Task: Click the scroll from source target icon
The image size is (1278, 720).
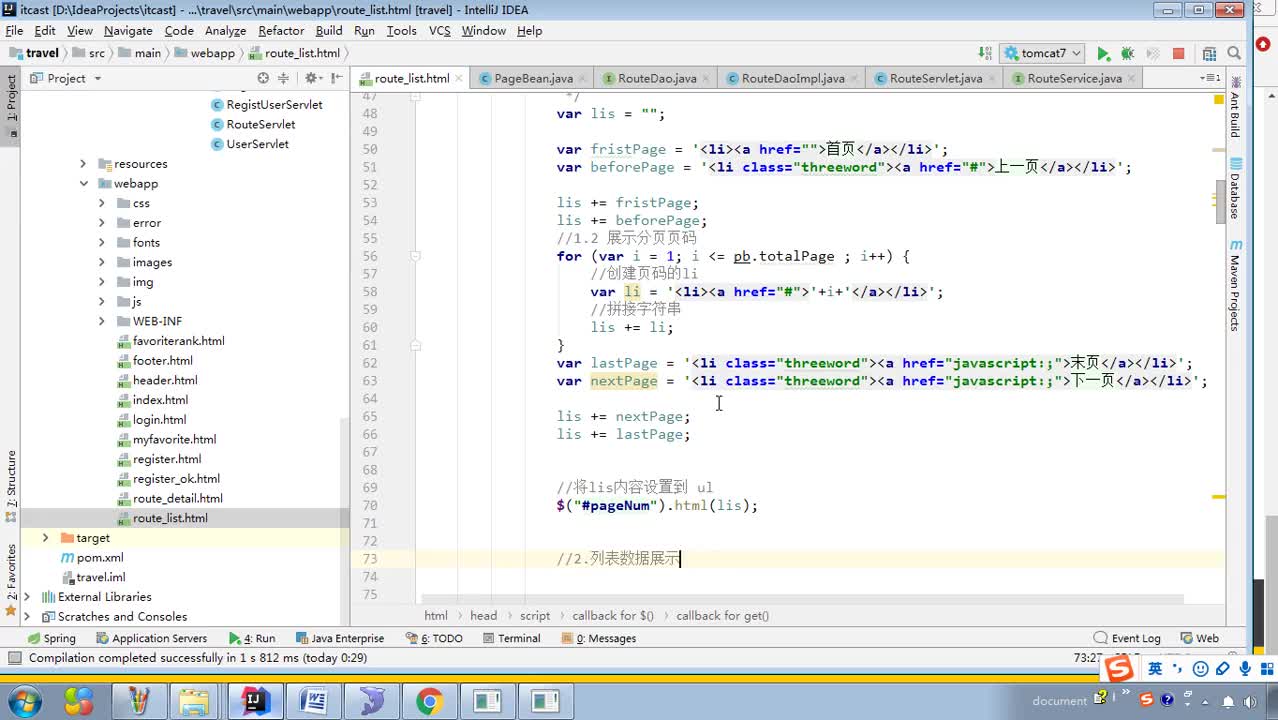Action: [263, 78]
